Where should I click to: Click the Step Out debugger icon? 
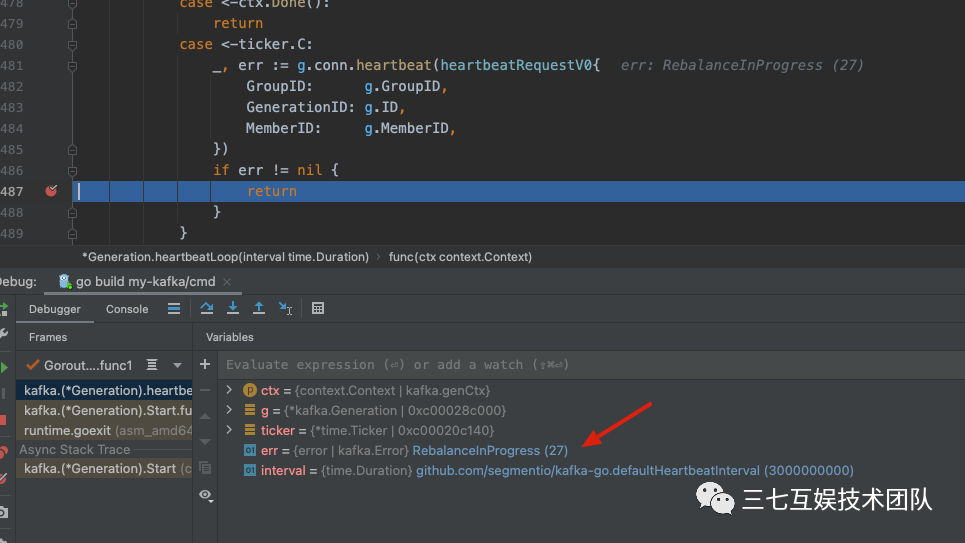259,308
